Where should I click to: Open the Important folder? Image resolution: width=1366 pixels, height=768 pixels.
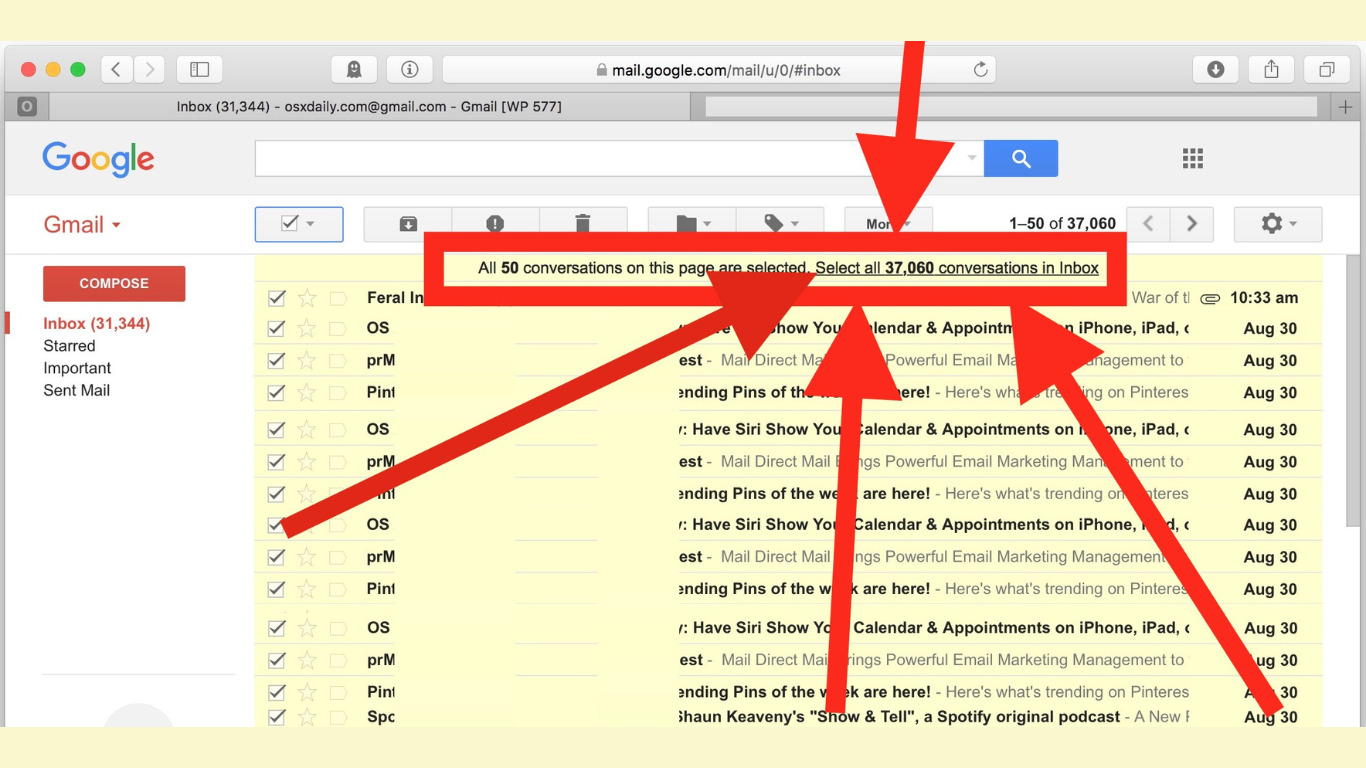(x=77, y=368)
